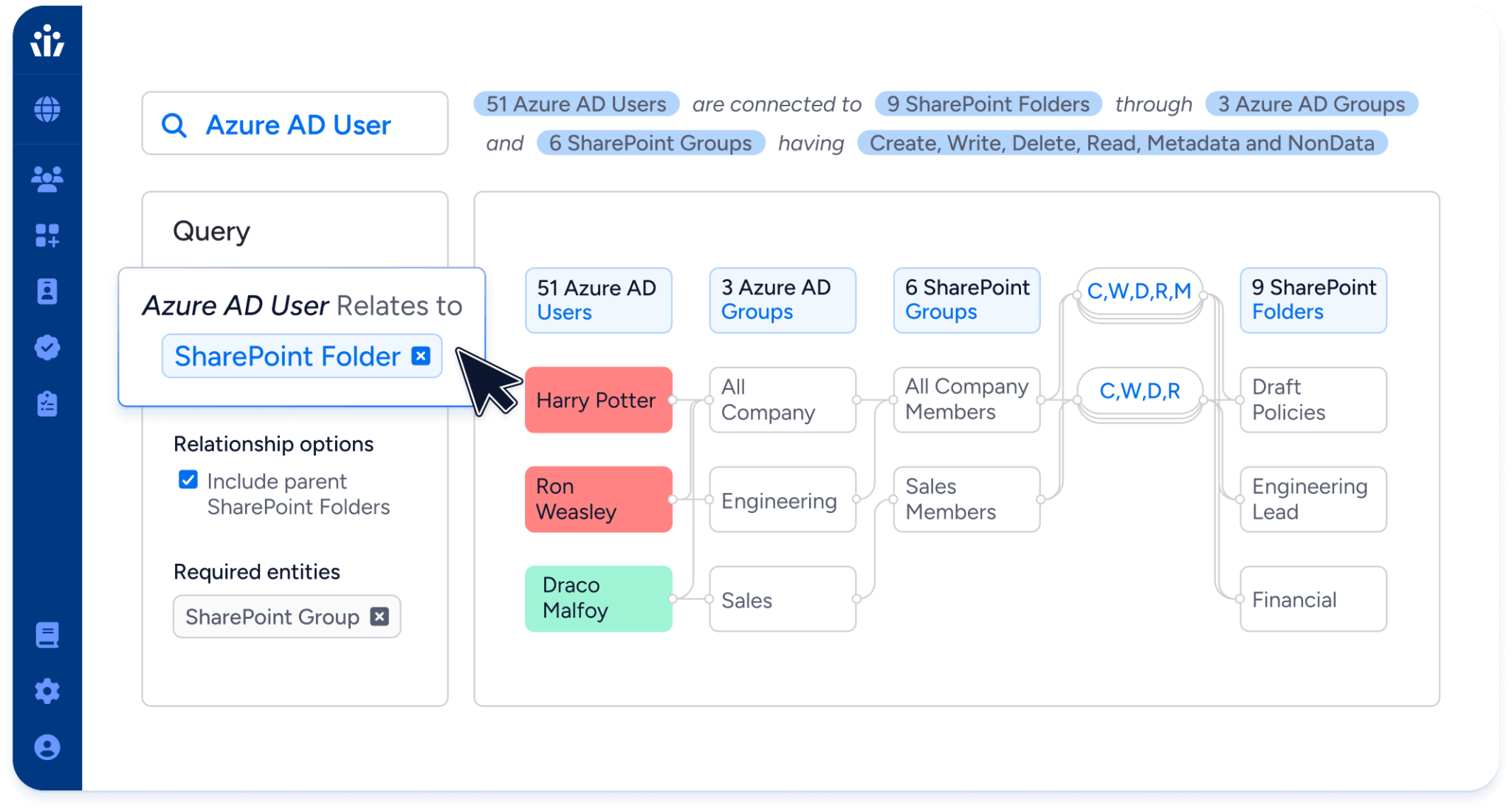Image resolution: width=1512 pixels, height=811 pixels.
Task: Select the Harry Potter user node
Action: point(598,400)
